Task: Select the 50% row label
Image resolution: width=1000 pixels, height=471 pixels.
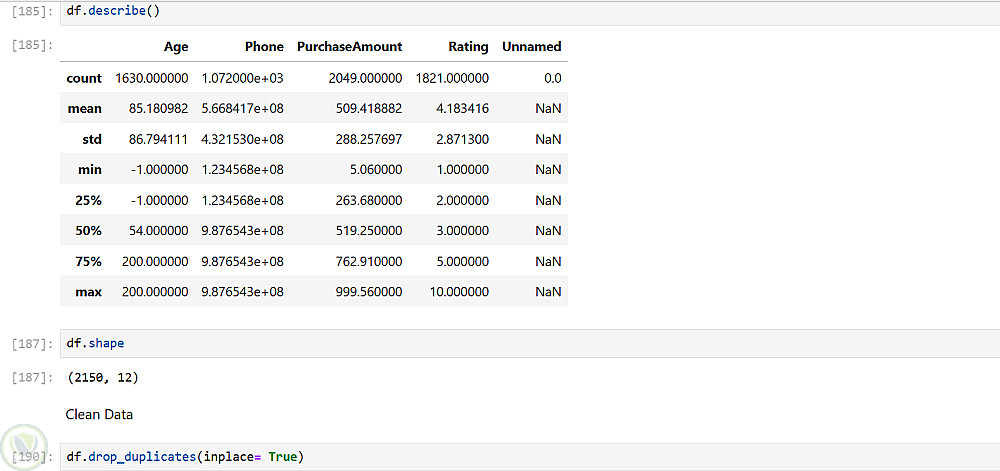Action: (89, 231)
